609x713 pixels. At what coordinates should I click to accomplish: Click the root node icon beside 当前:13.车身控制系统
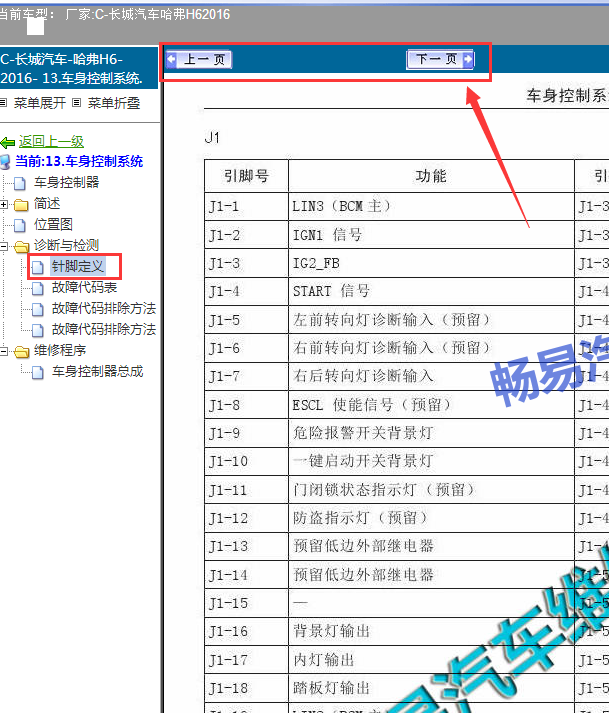pos(5,162)
